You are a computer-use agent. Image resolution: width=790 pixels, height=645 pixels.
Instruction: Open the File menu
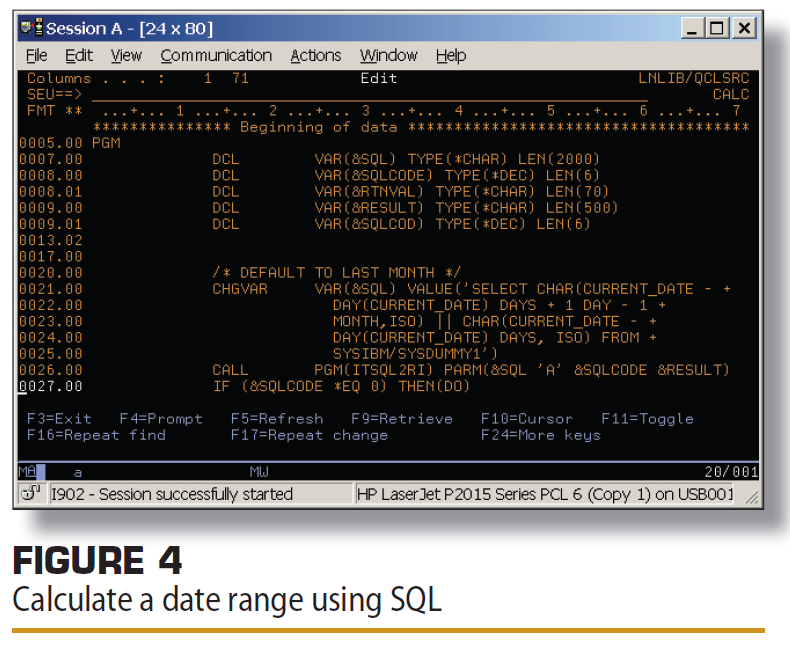pyautogui.click(x=36, y=56)
